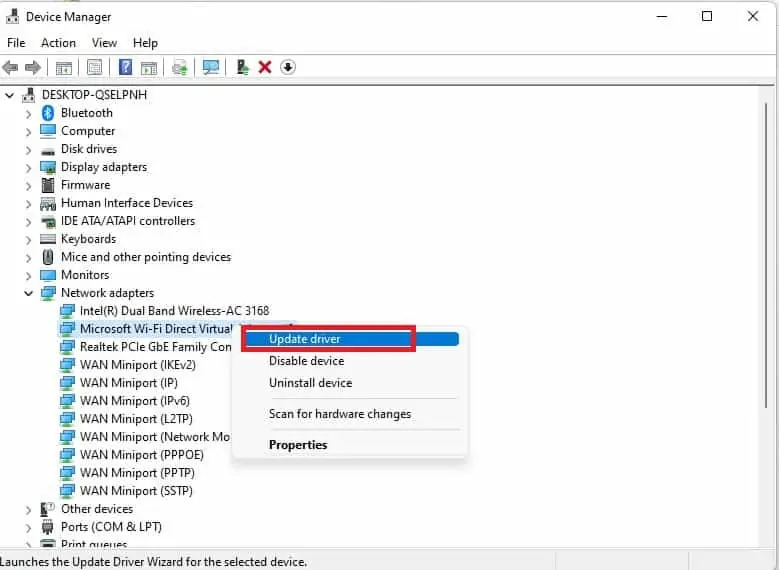
Task: Click the green Add/Enable device toolbar icon
Action: tap(242, 67)
